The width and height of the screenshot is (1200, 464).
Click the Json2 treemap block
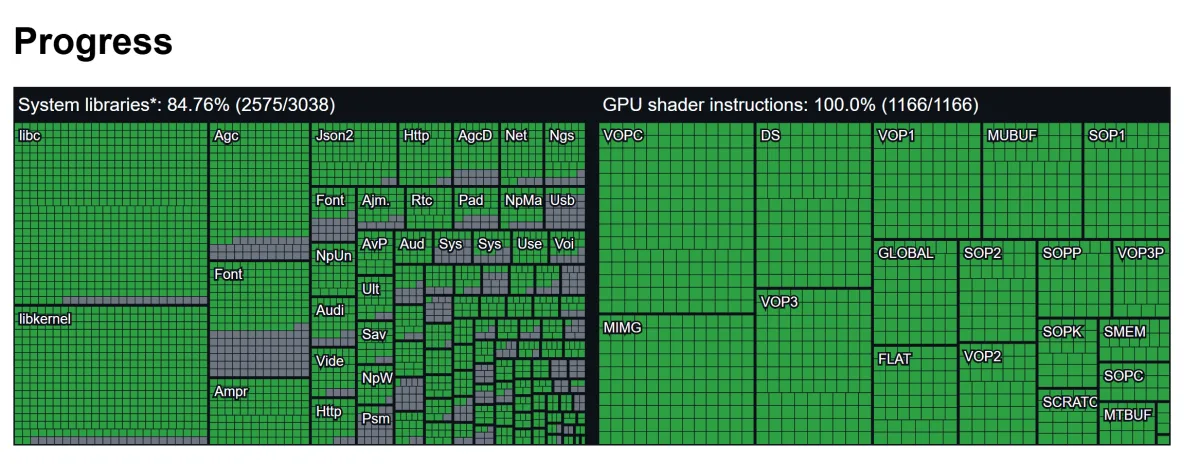coord(353,155)
